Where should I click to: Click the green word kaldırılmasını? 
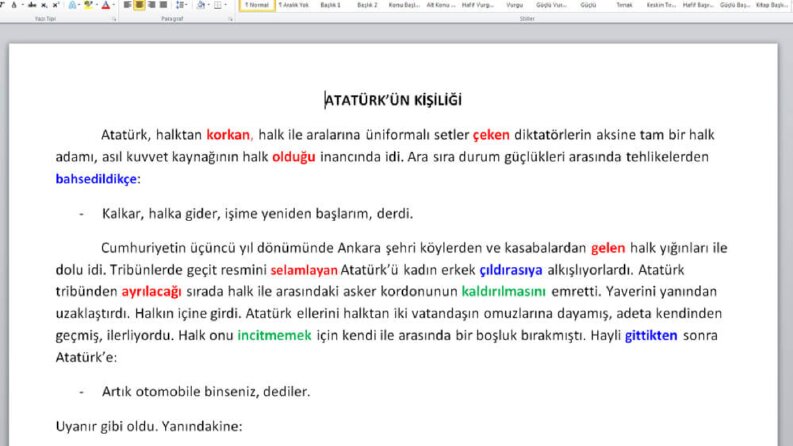point(504,292)
